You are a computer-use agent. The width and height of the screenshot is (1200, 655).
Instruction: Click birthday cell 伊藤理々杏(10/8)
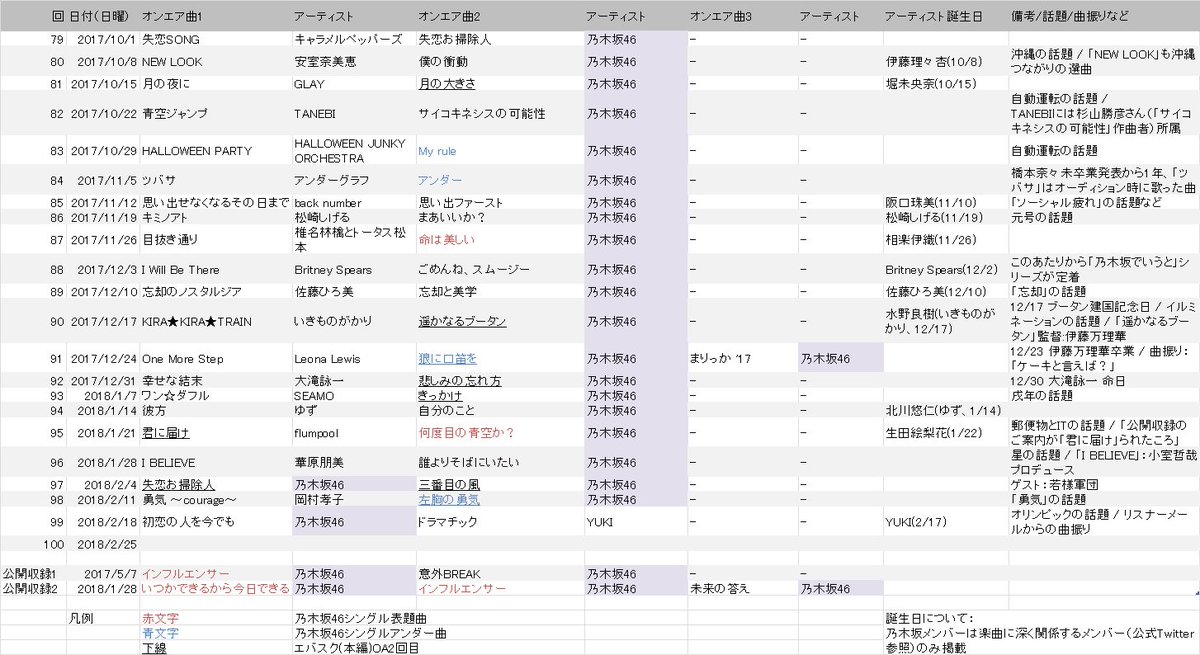933,61
